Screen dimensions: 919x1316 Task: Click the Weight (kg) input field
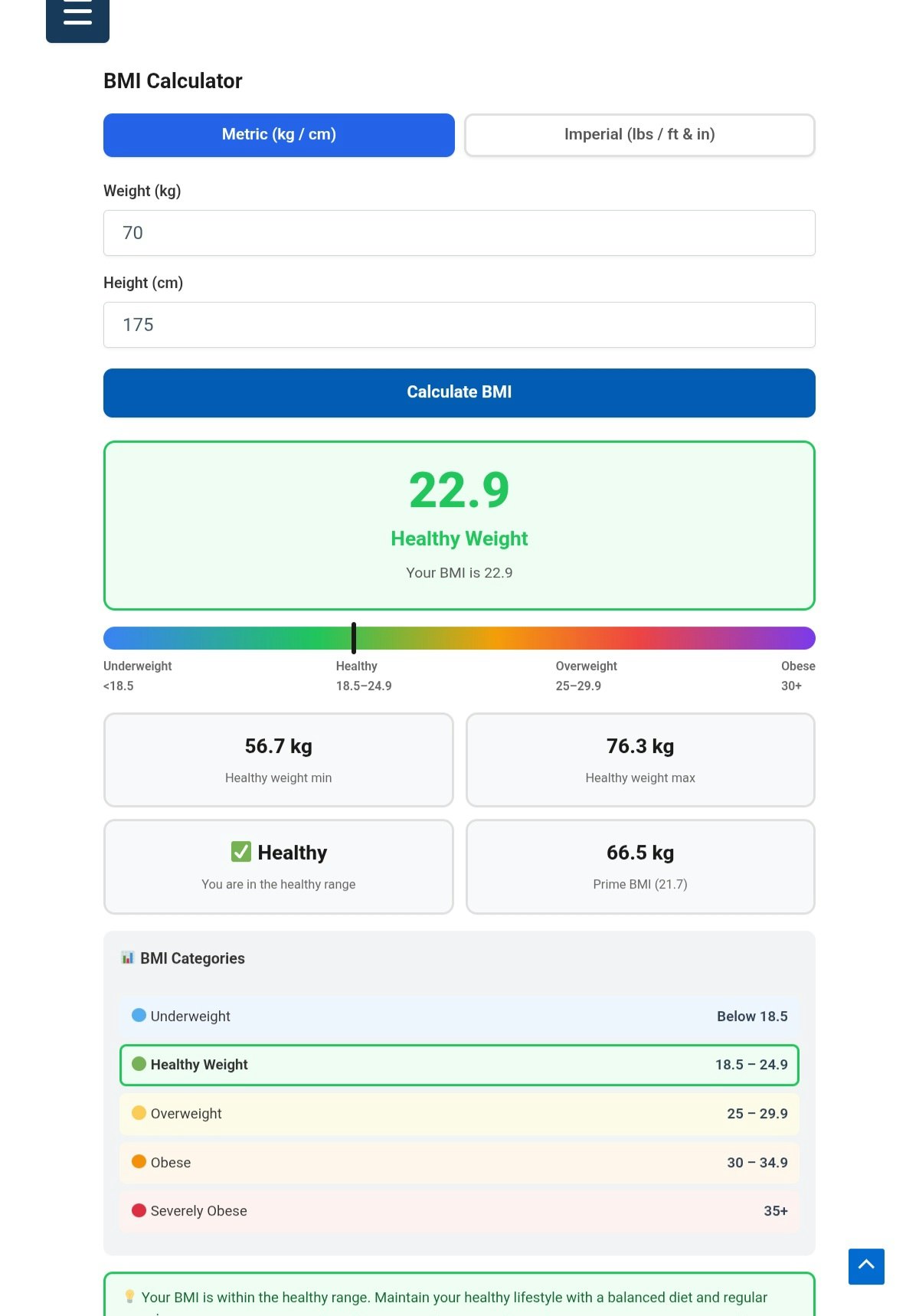459,233
